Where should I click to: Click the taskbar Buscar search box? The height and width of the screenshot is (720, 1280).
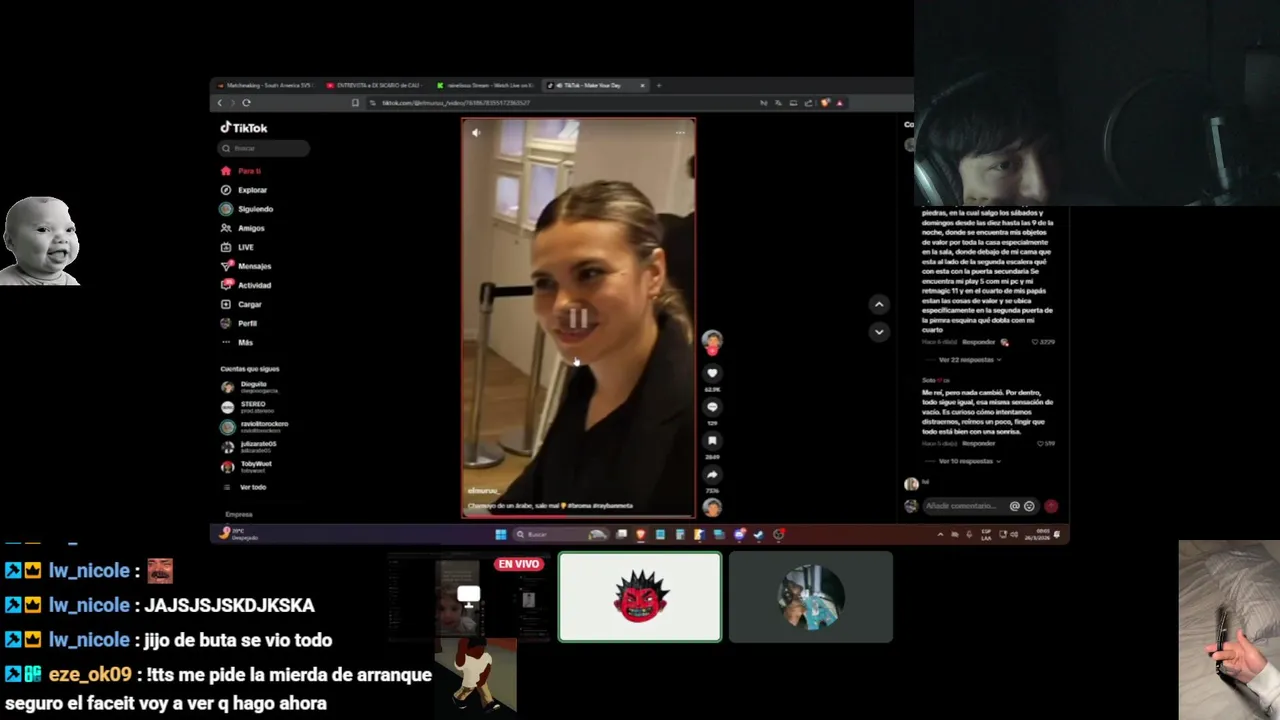click(560, 535)
